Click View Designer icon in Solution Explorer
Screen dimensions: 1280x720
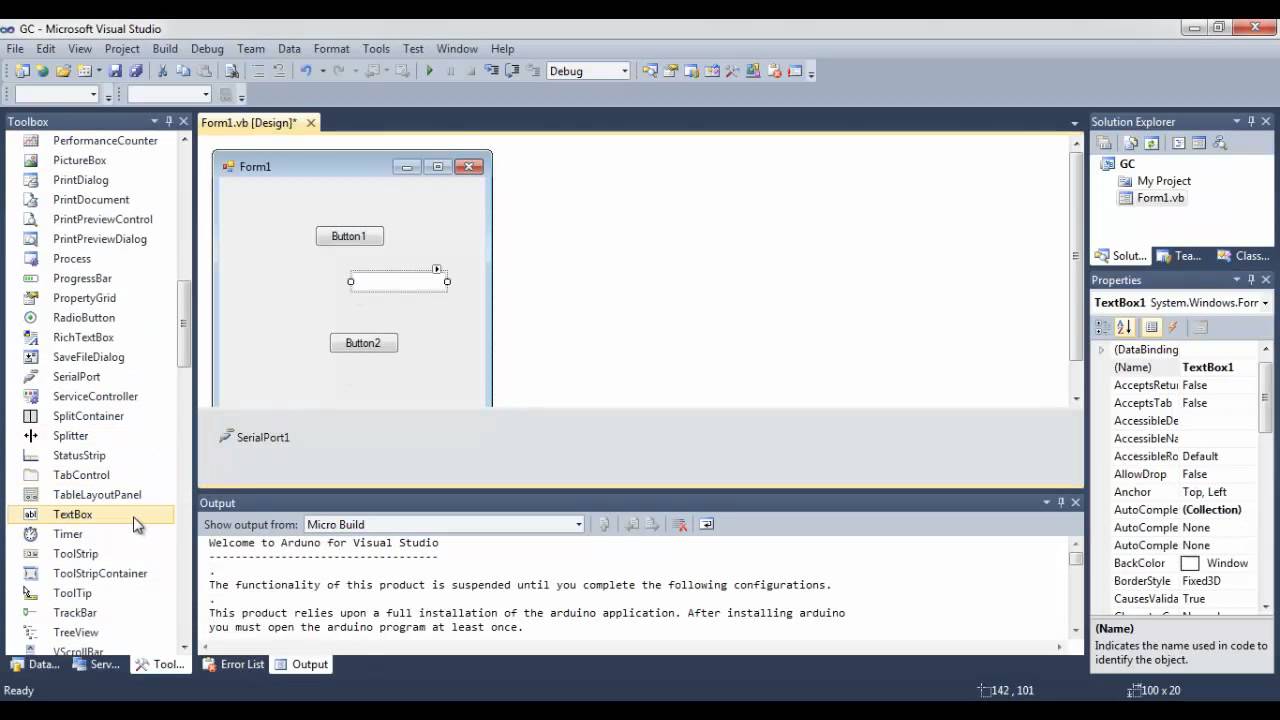[1199, 143]
